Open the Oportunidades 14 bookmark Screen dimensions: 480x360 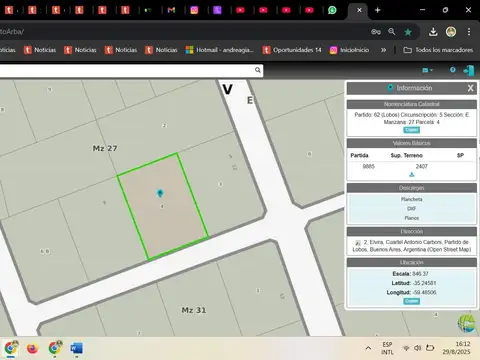(292, 50)
